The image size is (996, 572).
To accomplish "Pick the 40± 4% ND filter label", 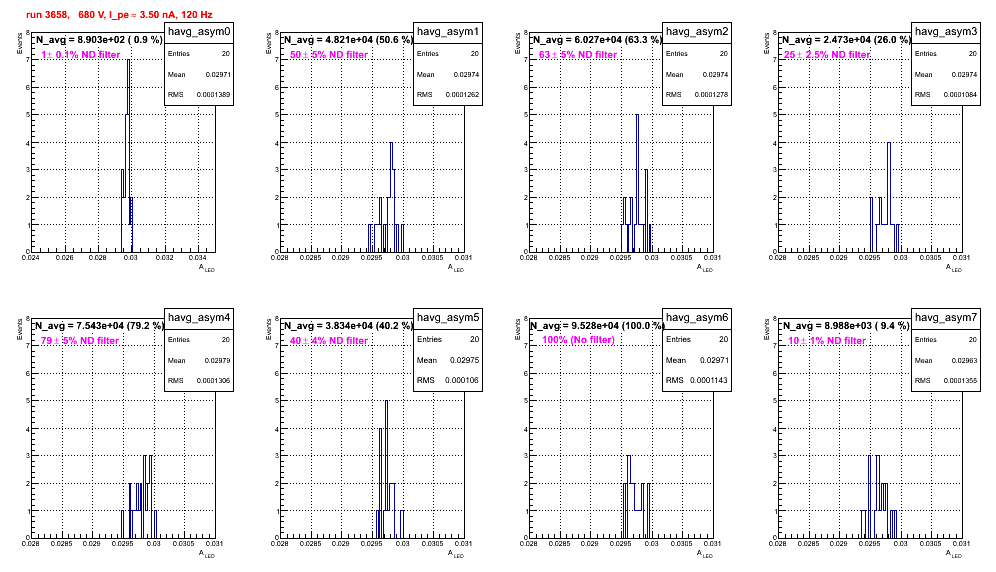I will click(x=329, y=341).
